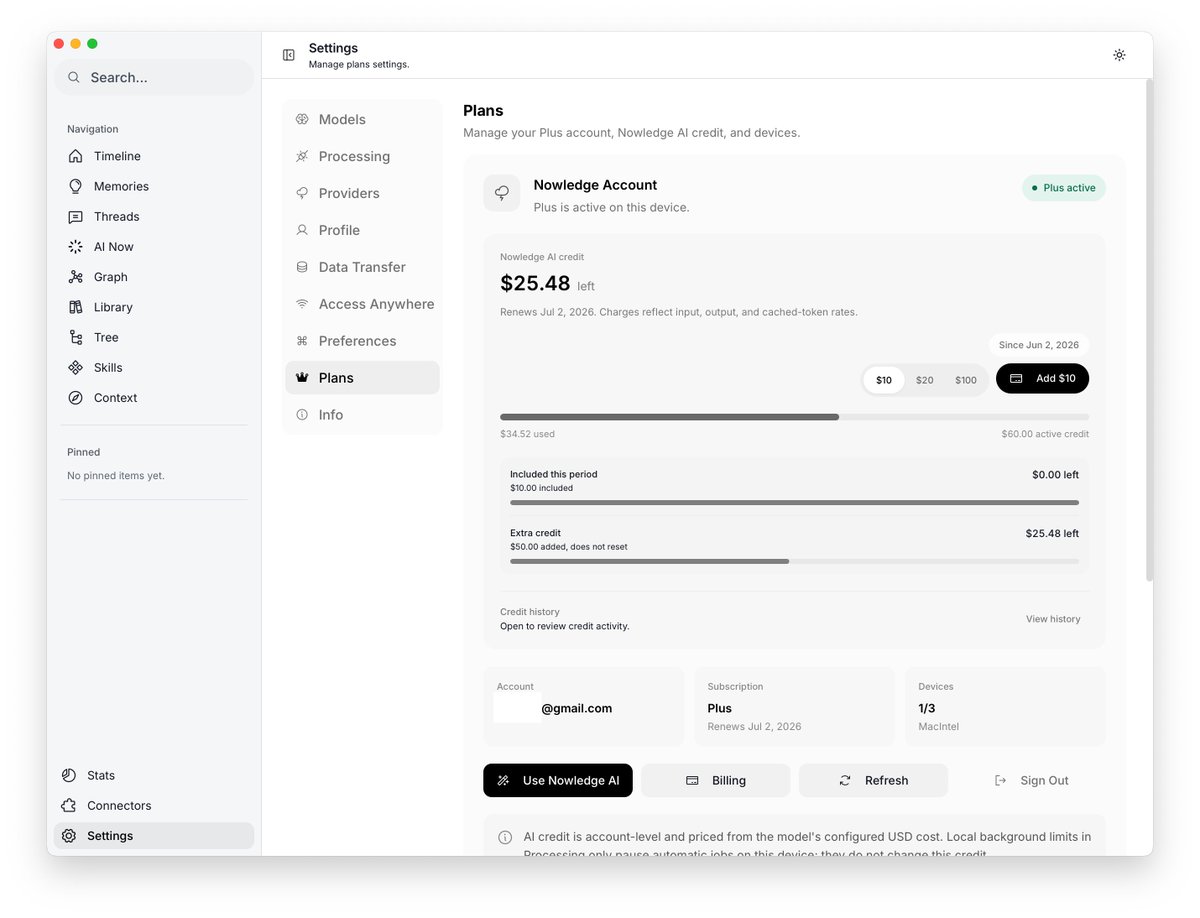
Task: Go to Memories in the navigation
Action: (x=154, y=186)
